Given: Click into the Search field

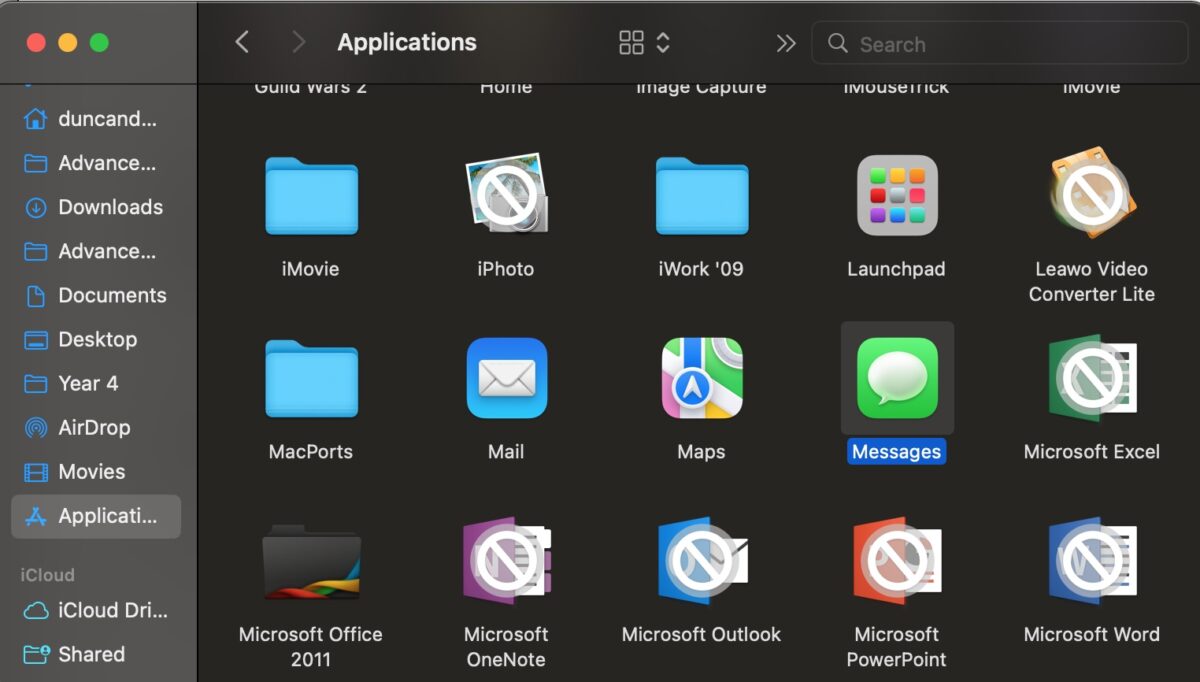Looking at the screenshot, I should pyautogui.click(x=999, y=43).
